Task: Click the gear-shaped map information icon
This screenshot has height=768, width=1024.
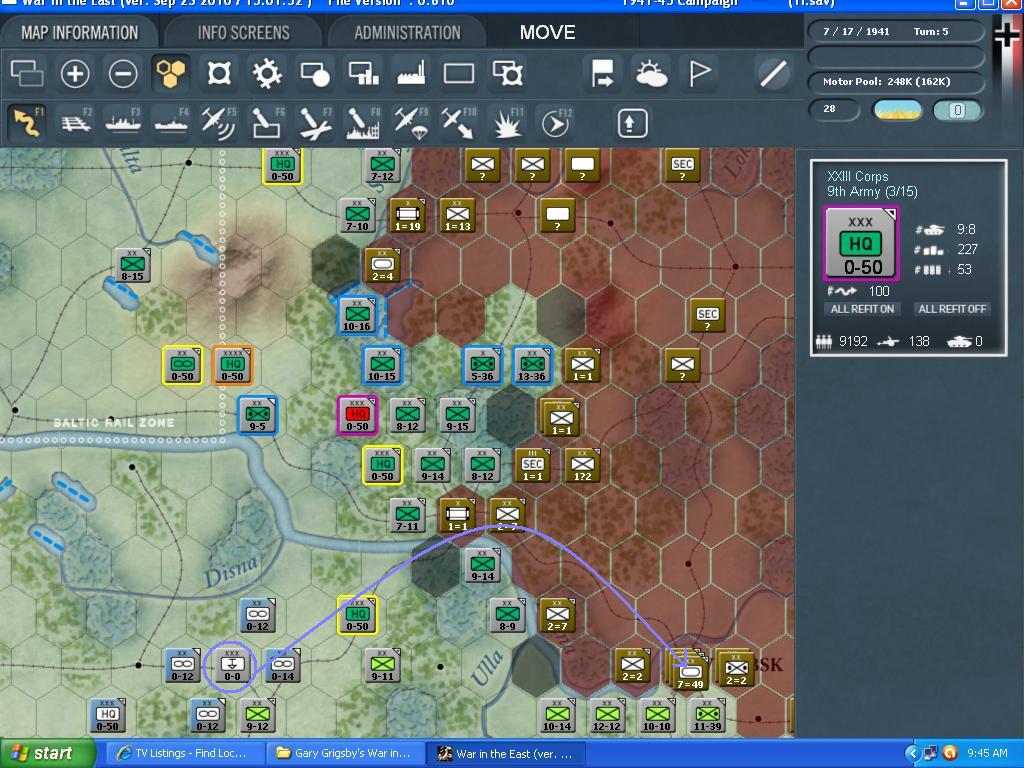Action: click(x=267, y=73)
